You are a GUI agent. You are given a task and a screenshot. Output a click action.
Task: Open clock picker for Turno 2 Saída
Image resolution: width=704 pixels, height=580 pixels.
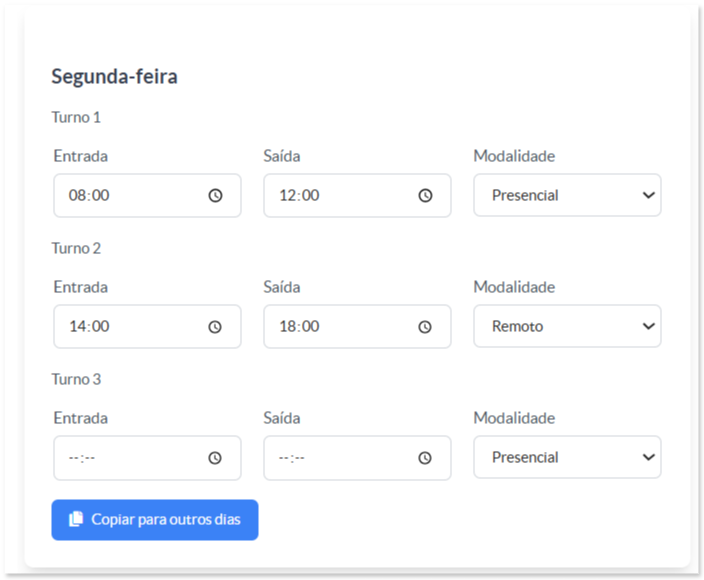point(425,326)
